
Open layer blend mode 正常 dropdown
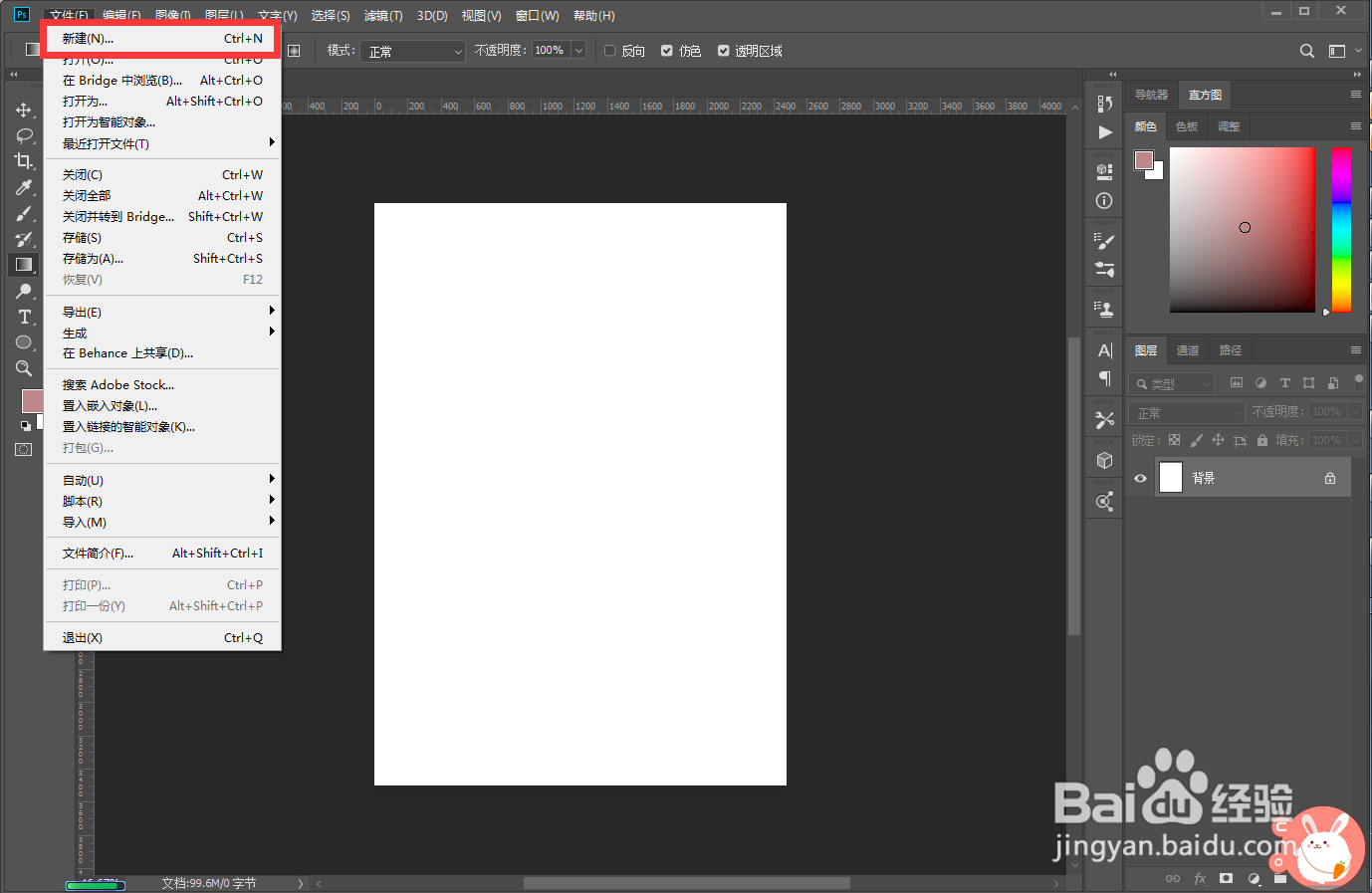(1187, 412)
